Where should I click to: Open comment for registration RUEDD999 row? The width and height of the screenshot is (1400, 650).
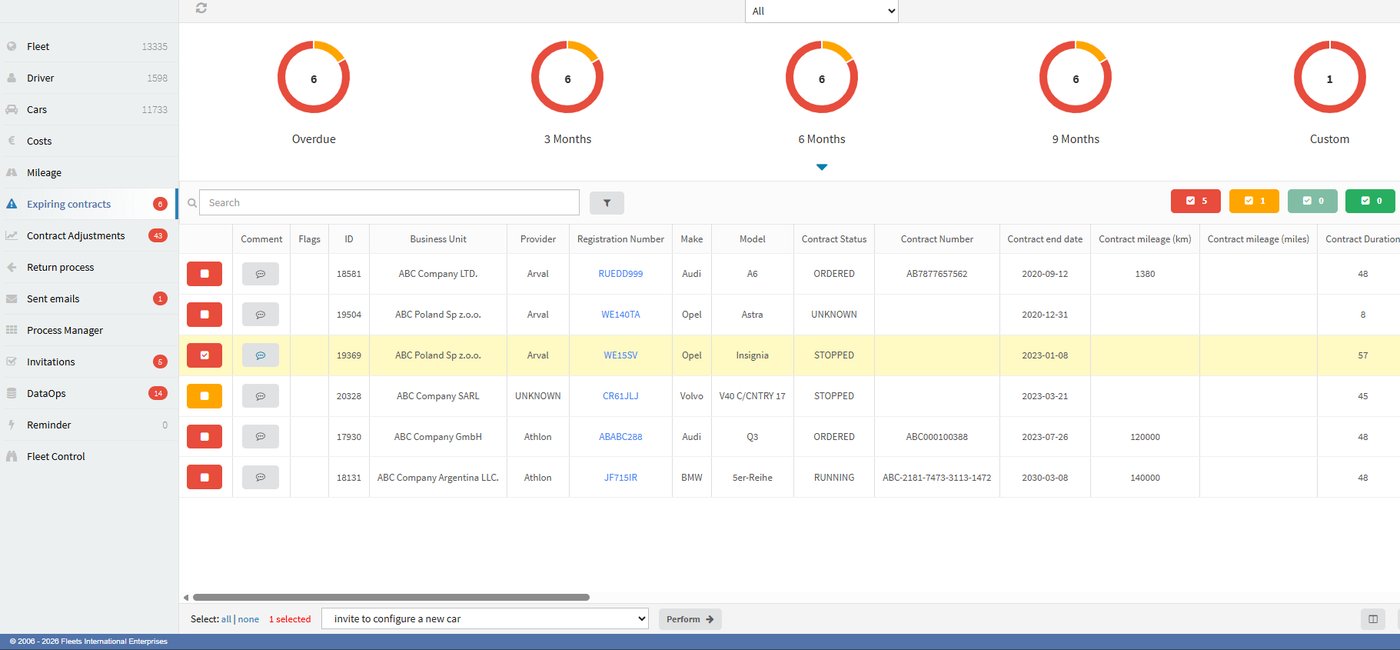click(260, 273)
